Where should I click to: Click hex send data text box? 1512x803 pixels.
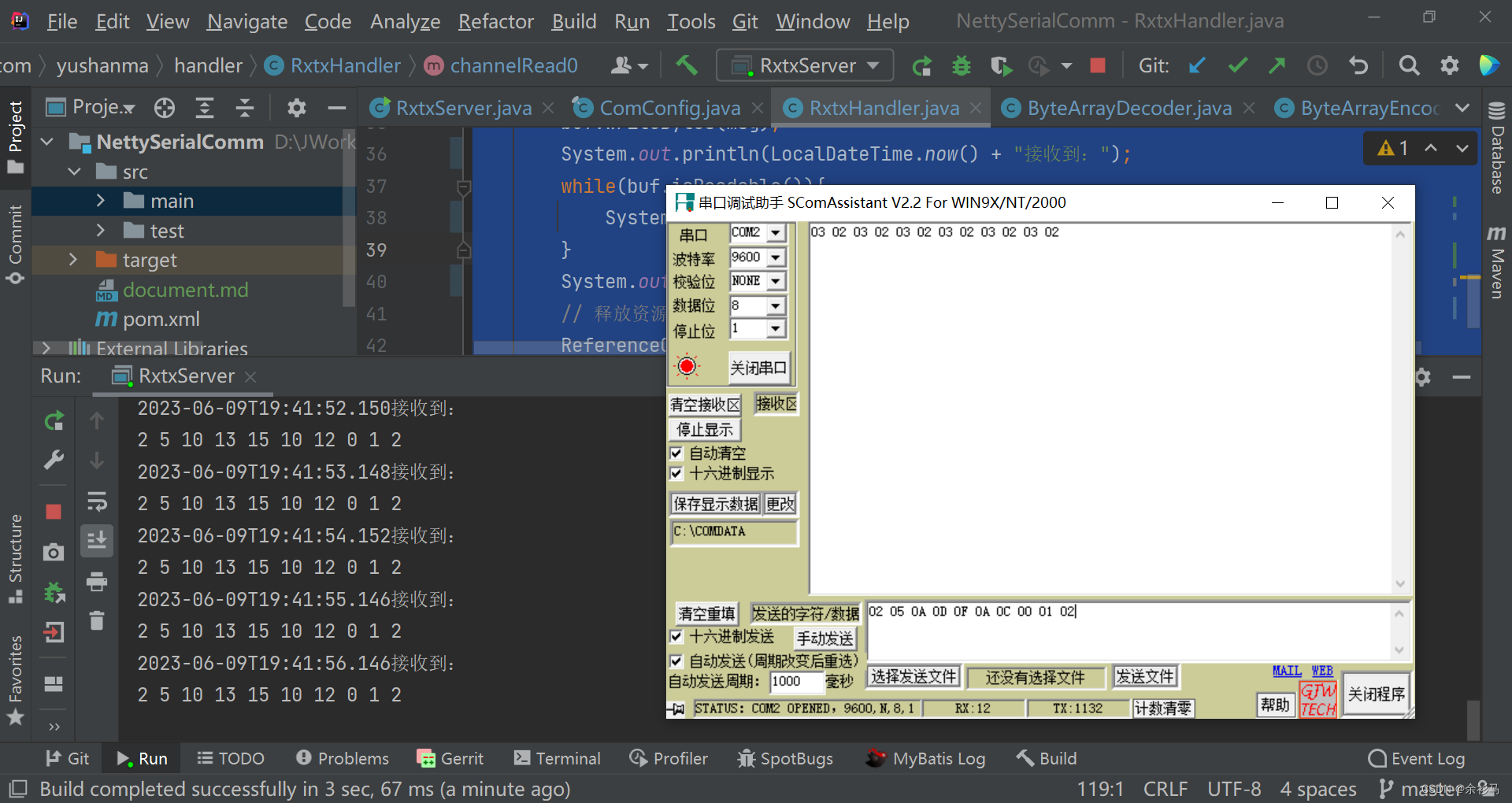(1129, 631)
